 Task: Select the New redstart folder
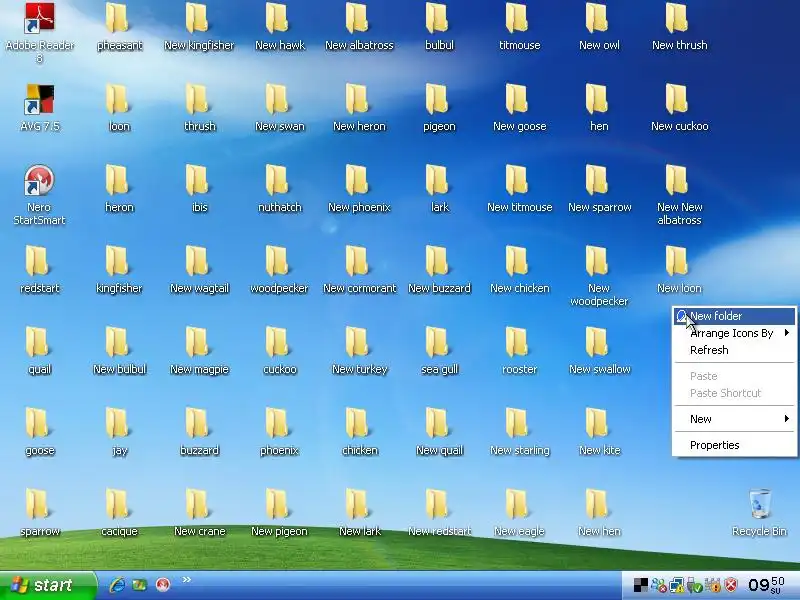(x=439, y=513)
